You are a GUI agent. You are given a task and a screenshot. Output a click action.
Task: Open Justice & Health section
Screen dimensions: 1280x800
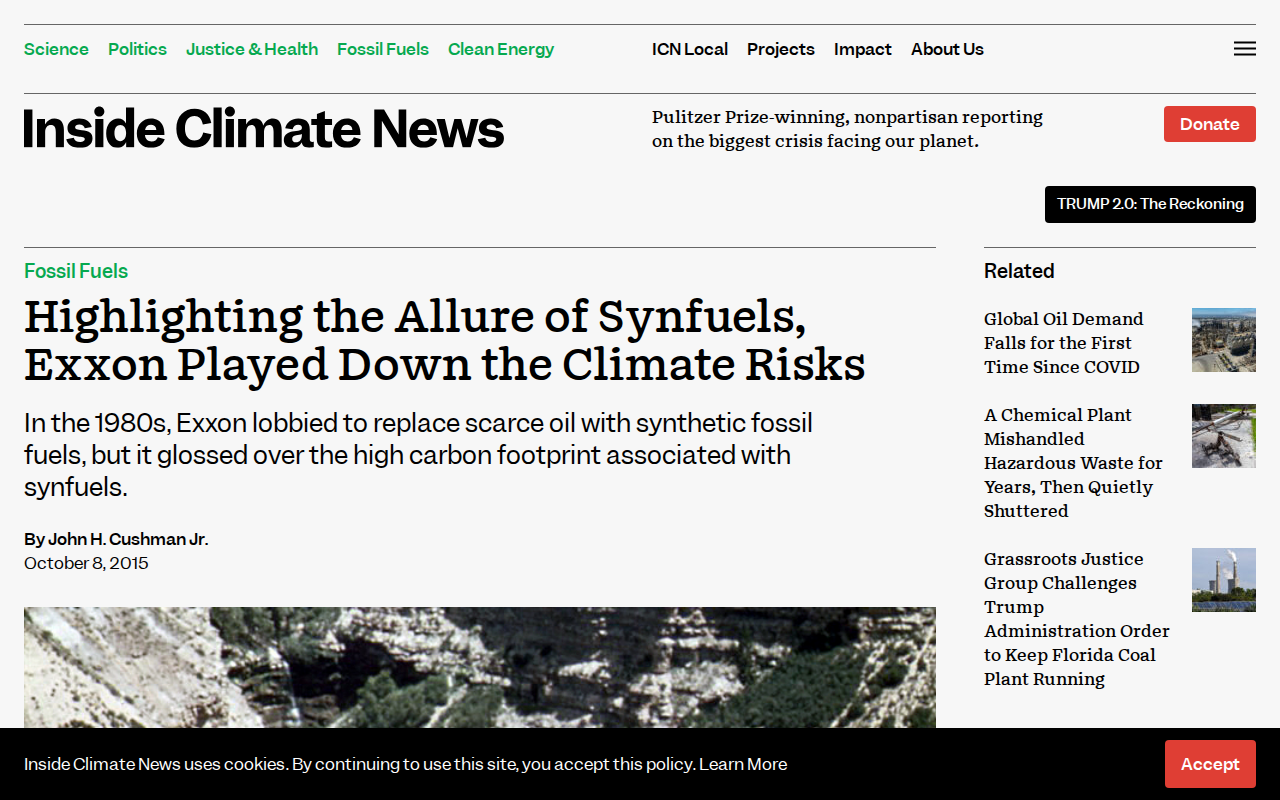point(252,49)
